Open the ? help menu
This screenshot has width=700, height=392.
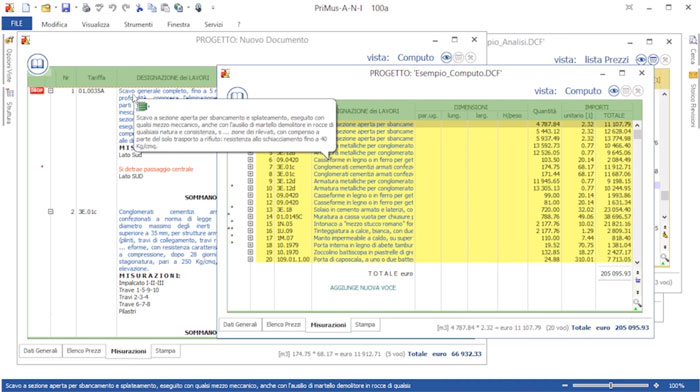238,25
